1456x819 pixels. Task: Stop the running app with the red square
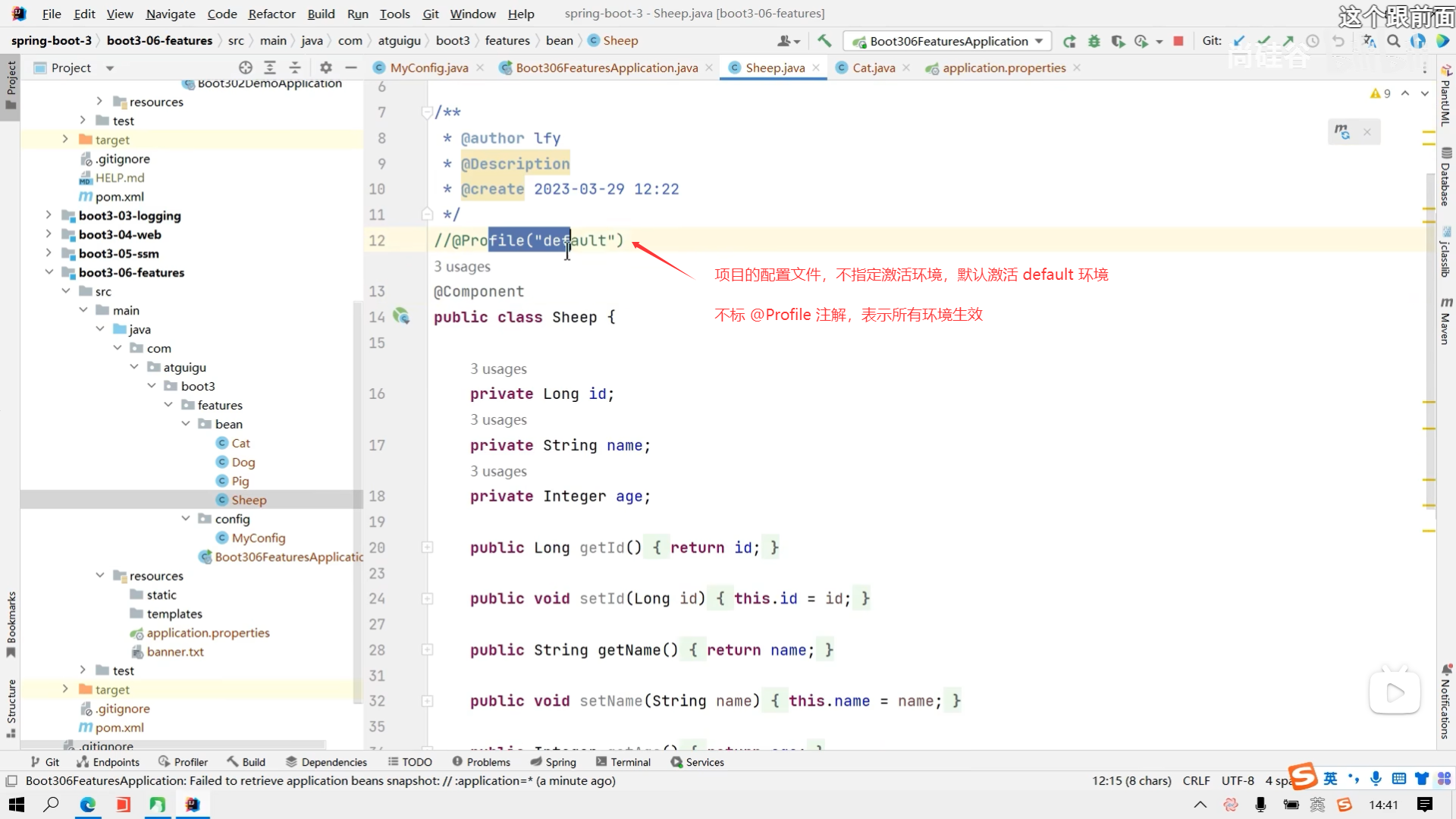1178,41
